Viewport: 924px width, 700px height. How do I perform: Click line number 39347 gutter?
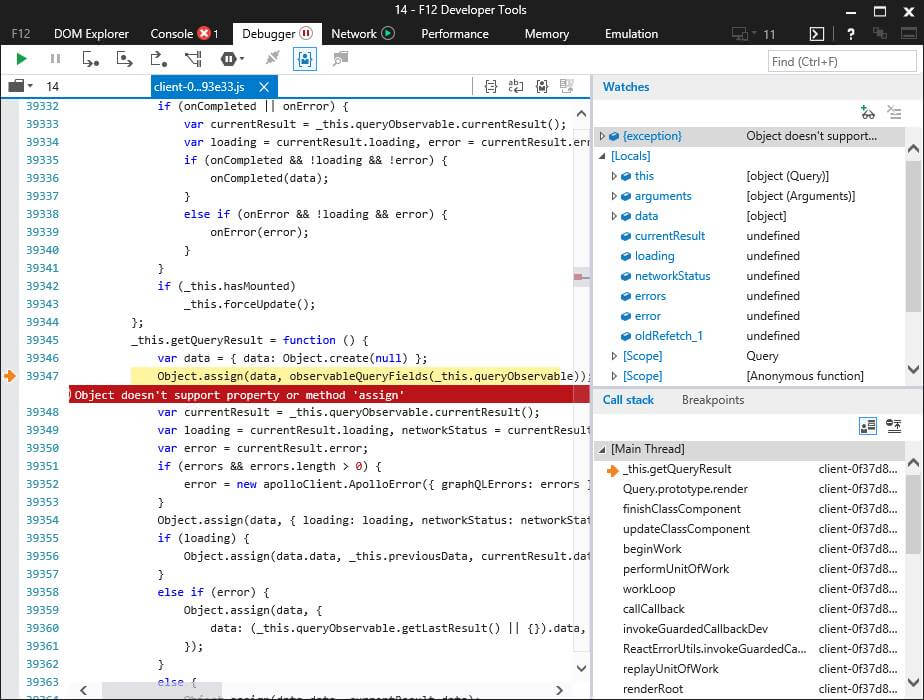pyautogui.click(x=42, y=376)
